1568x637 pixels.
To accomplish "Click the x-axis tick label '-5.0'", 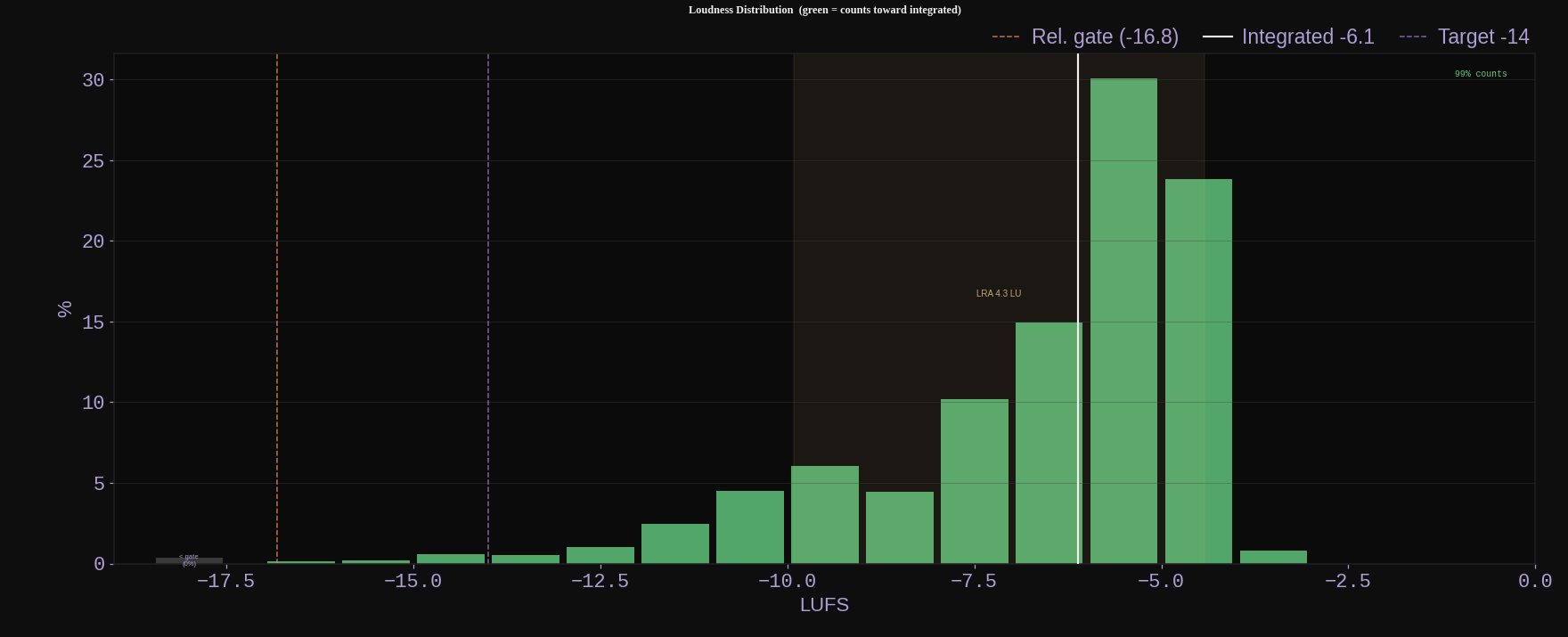I will (1161, 581).
